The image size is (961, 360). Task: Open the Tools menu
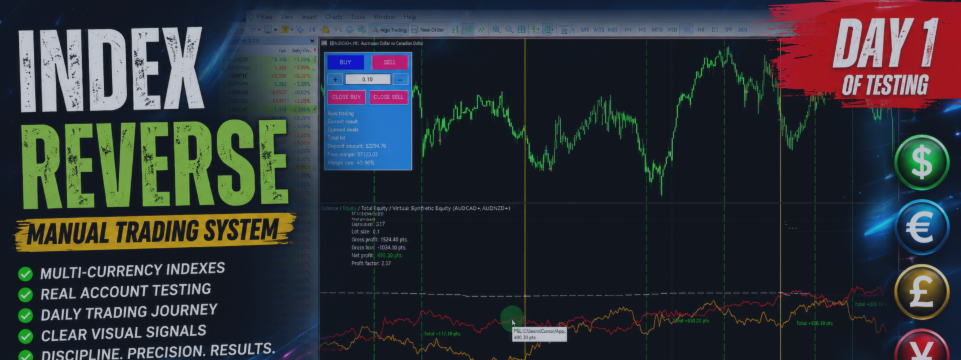(358, 17)
